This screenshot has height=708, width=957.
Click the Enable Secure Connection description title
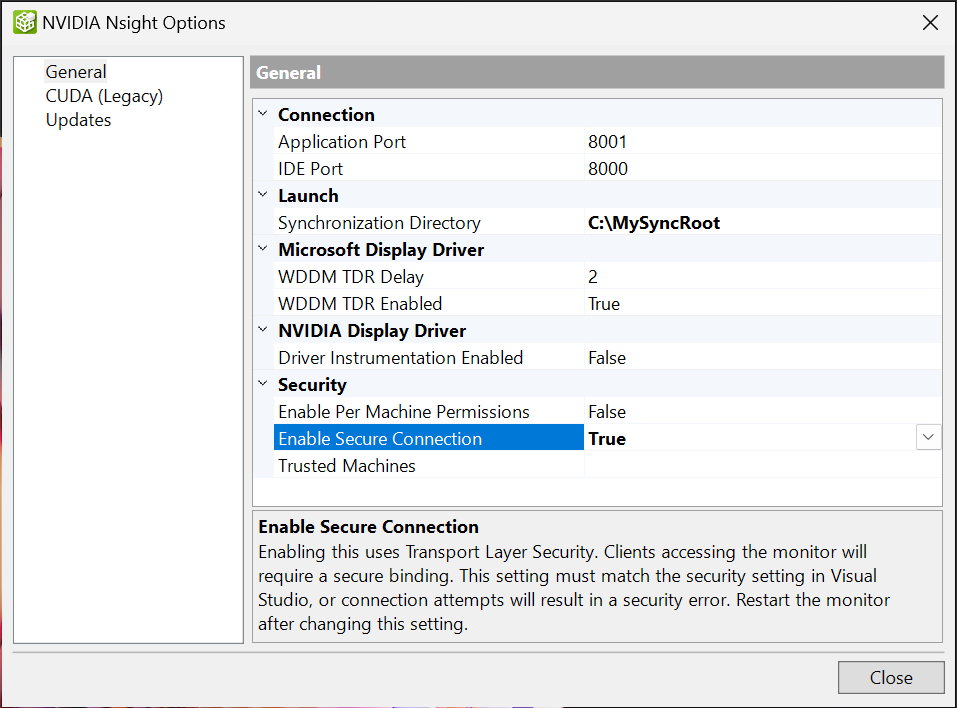click(368, 527)
